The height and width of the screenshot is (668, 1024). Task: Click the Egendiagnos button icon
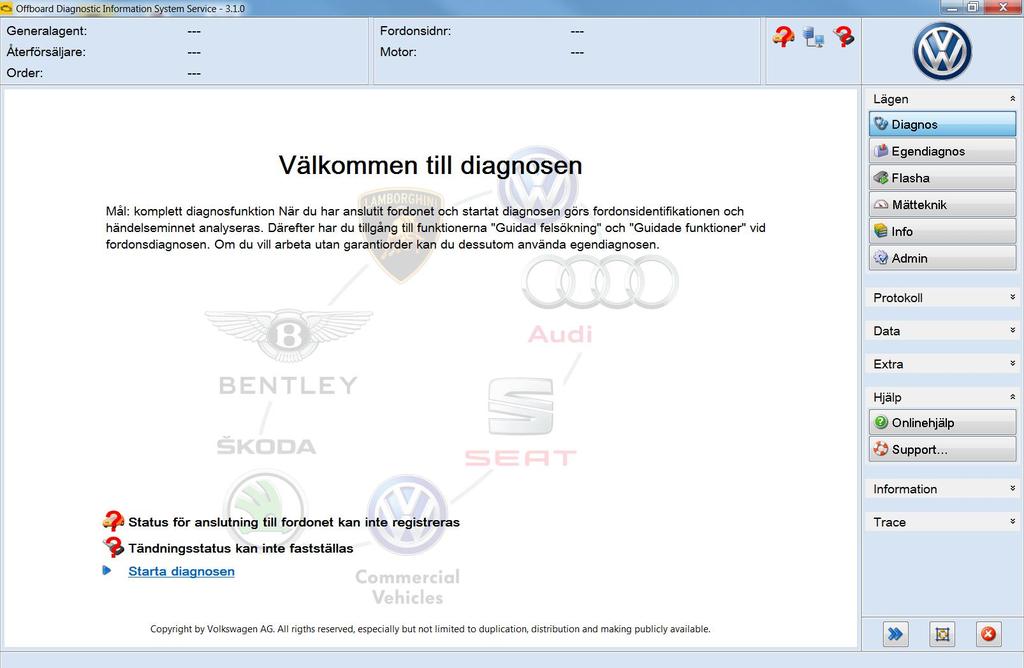pyautogui.click(x=881, y=150)
